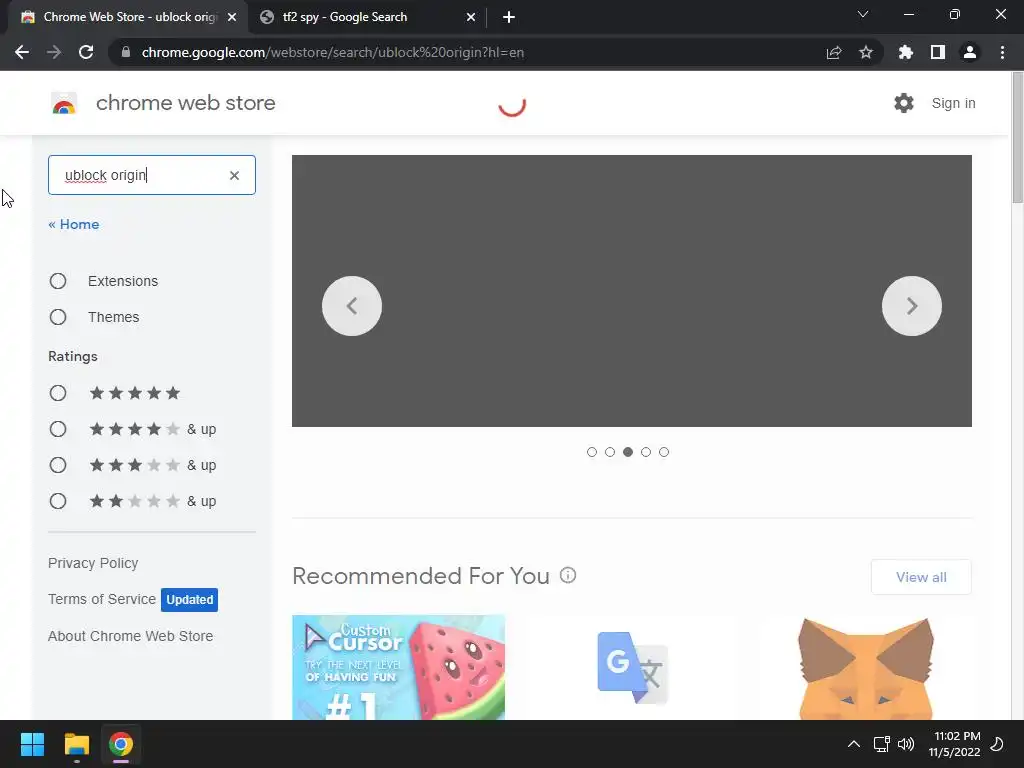Show info for Recommended For You
The height and width of the screenshot is (768, 1024).
click(x=568, y=575)
